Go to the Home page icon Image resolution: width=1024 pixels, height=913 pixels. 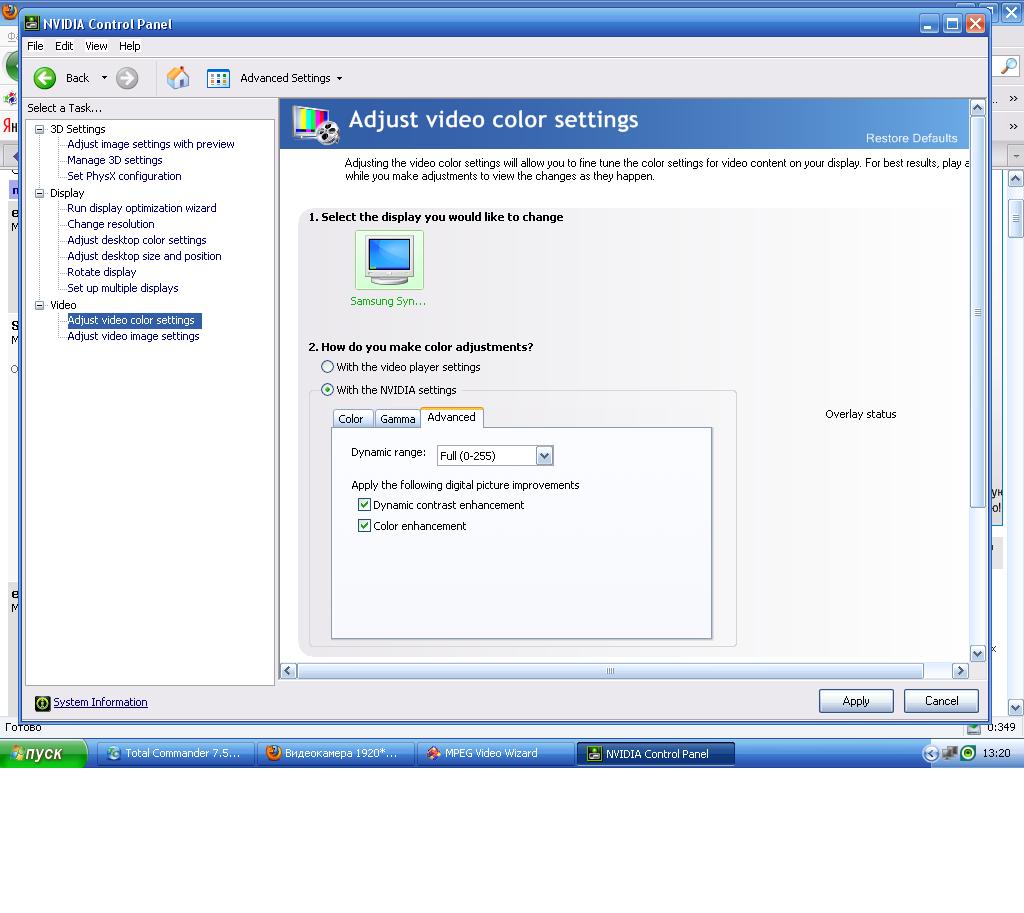pyautogui.click(x=178, y=78)
